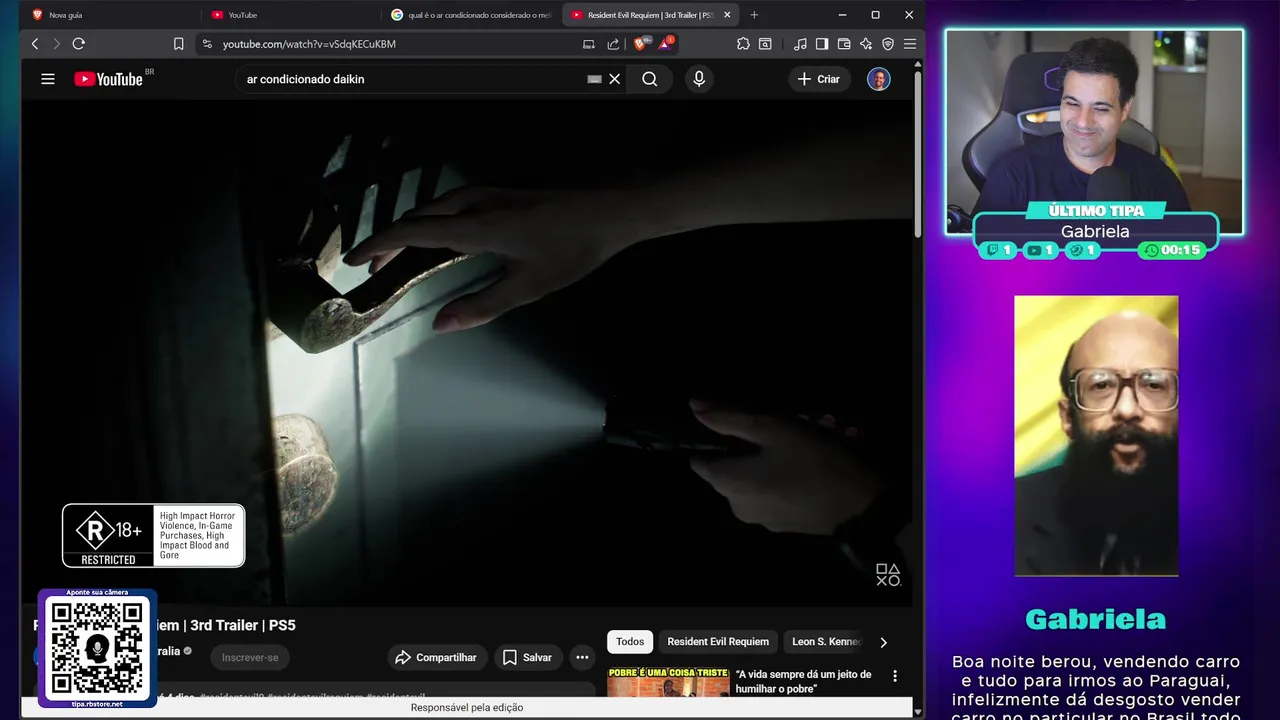Open the extensions puzzle icon
Screen dimensions: 1280x720
743,44
